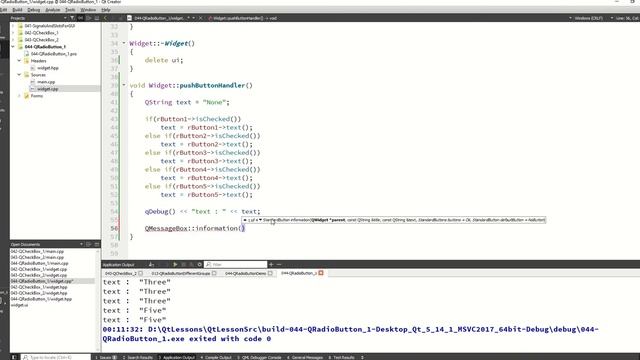Open 042-QCheckBox_1/main.cpp document
Image resolution: width=640 pixels, height=360 pixels.
[x=37, y=251]
